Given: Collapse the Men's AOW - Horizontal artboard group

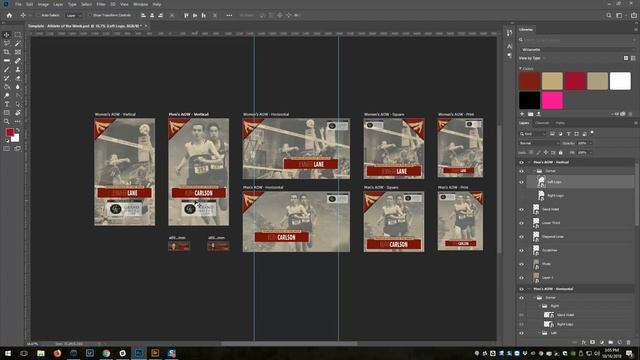Looking at the screenshot, I should (x=529, y=289).
